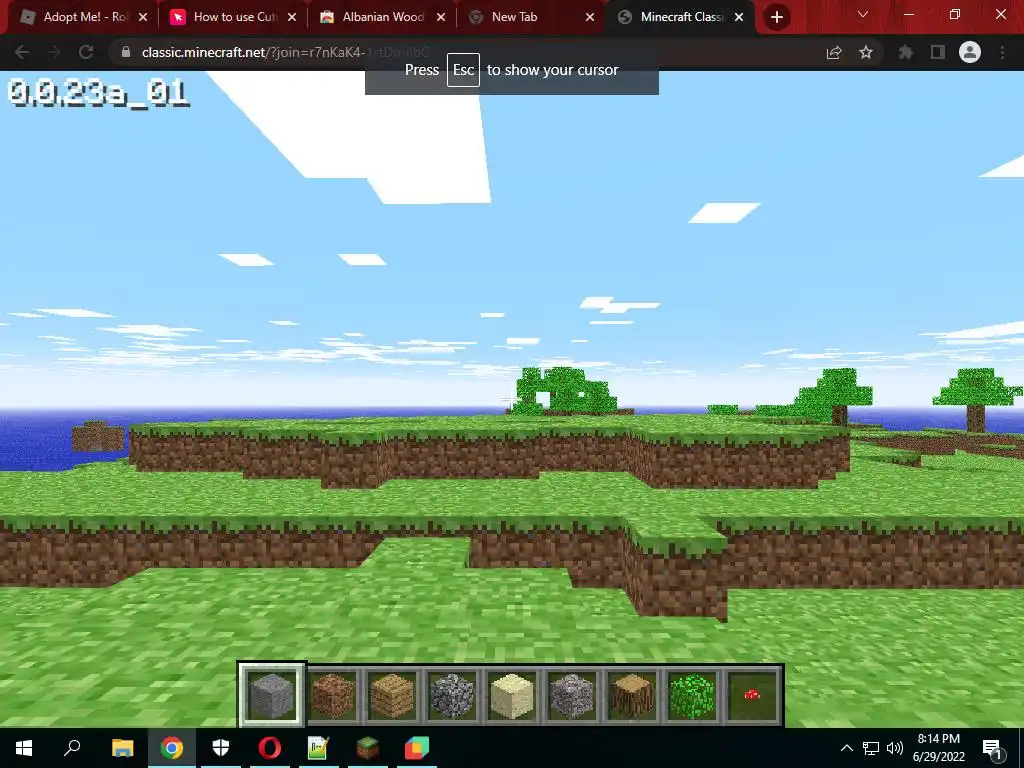The width and height of the screenshot is (1024, 768).
Task: Open File Explorer from taskbar
Action: pyautogui.click(x=122, y=748)
